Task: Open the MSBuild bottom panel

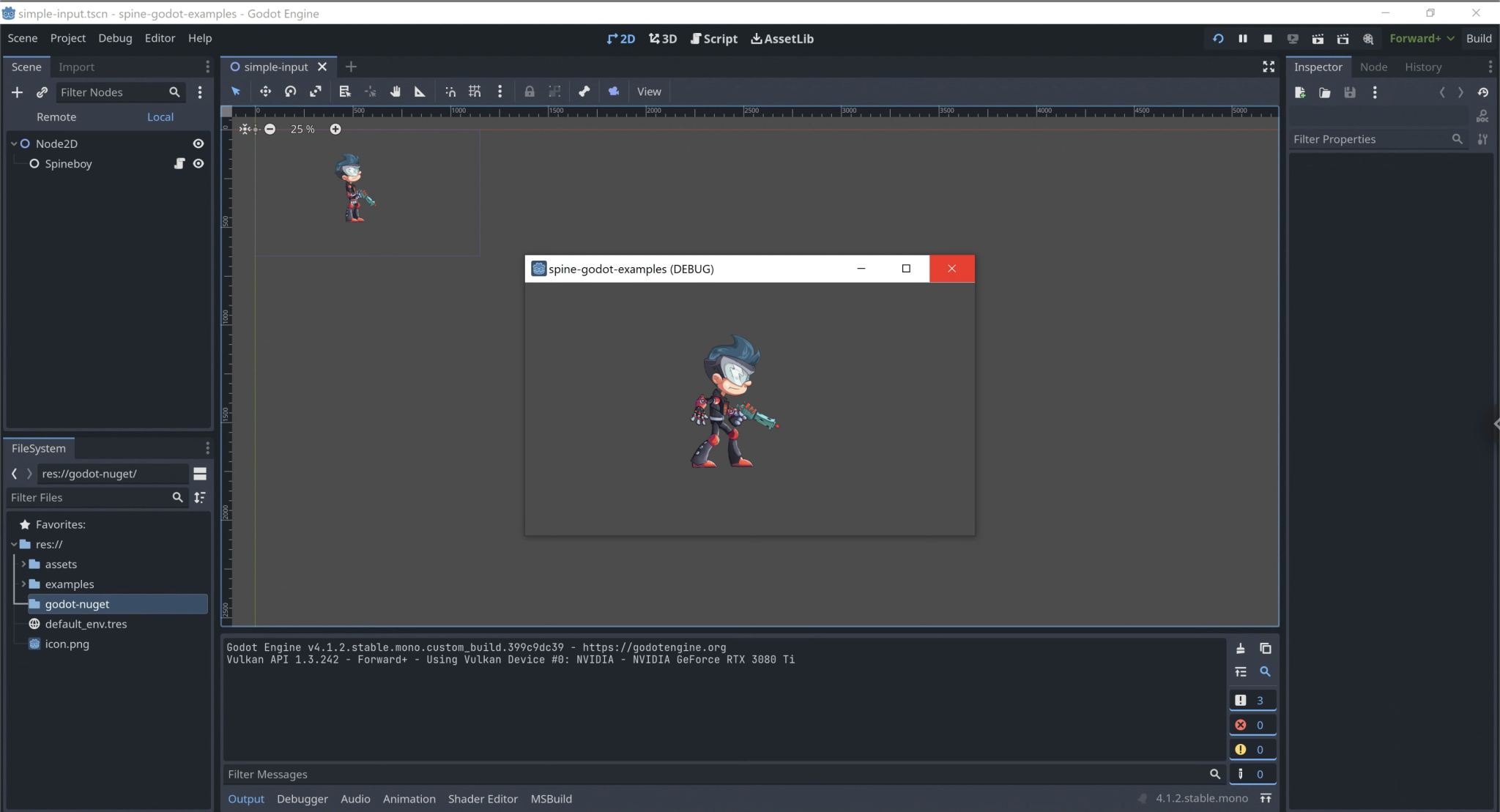Action: coord(552,799)
